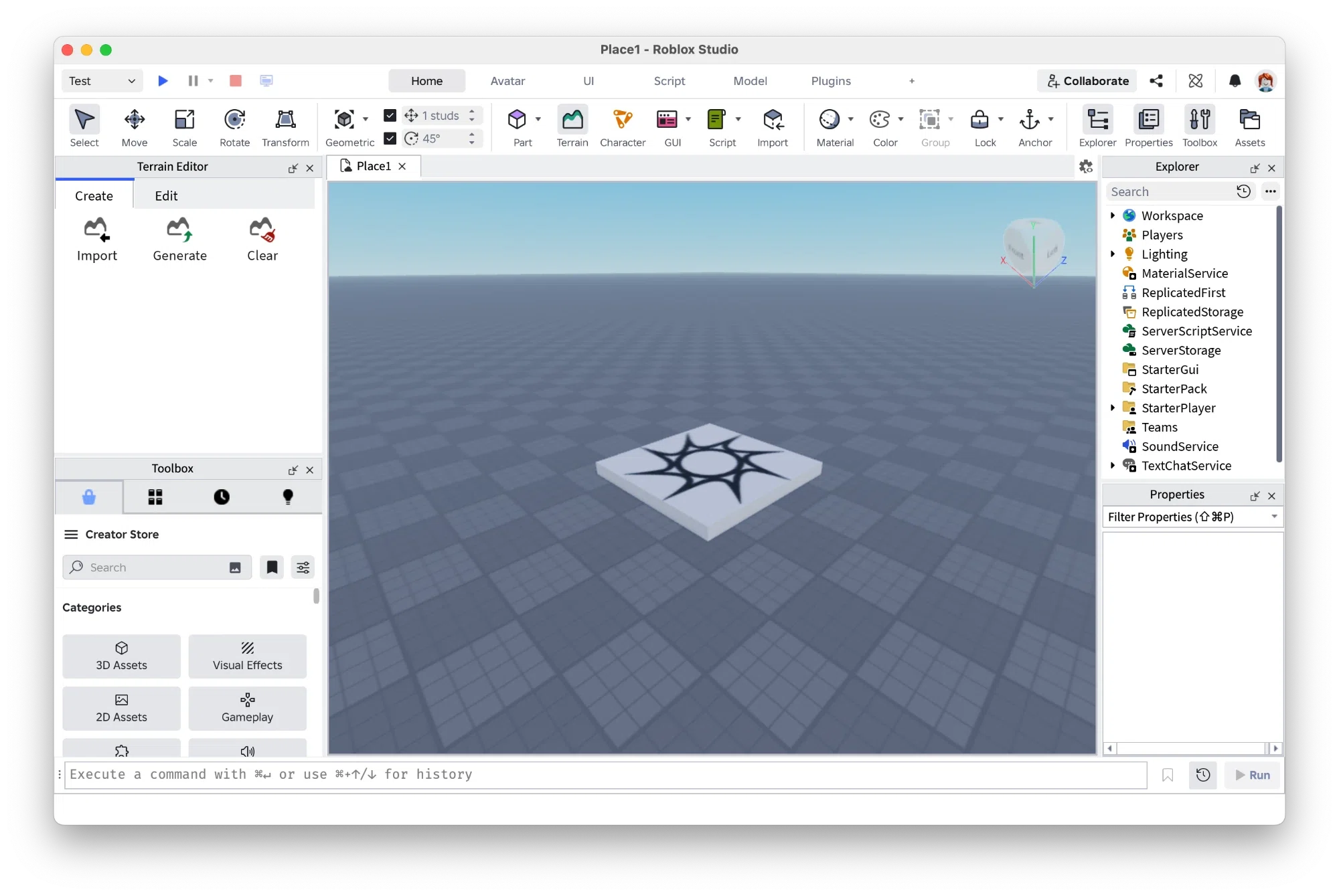The image size is (1339, 896).
Task: Open notifications bell
Action: point(1235,81)
